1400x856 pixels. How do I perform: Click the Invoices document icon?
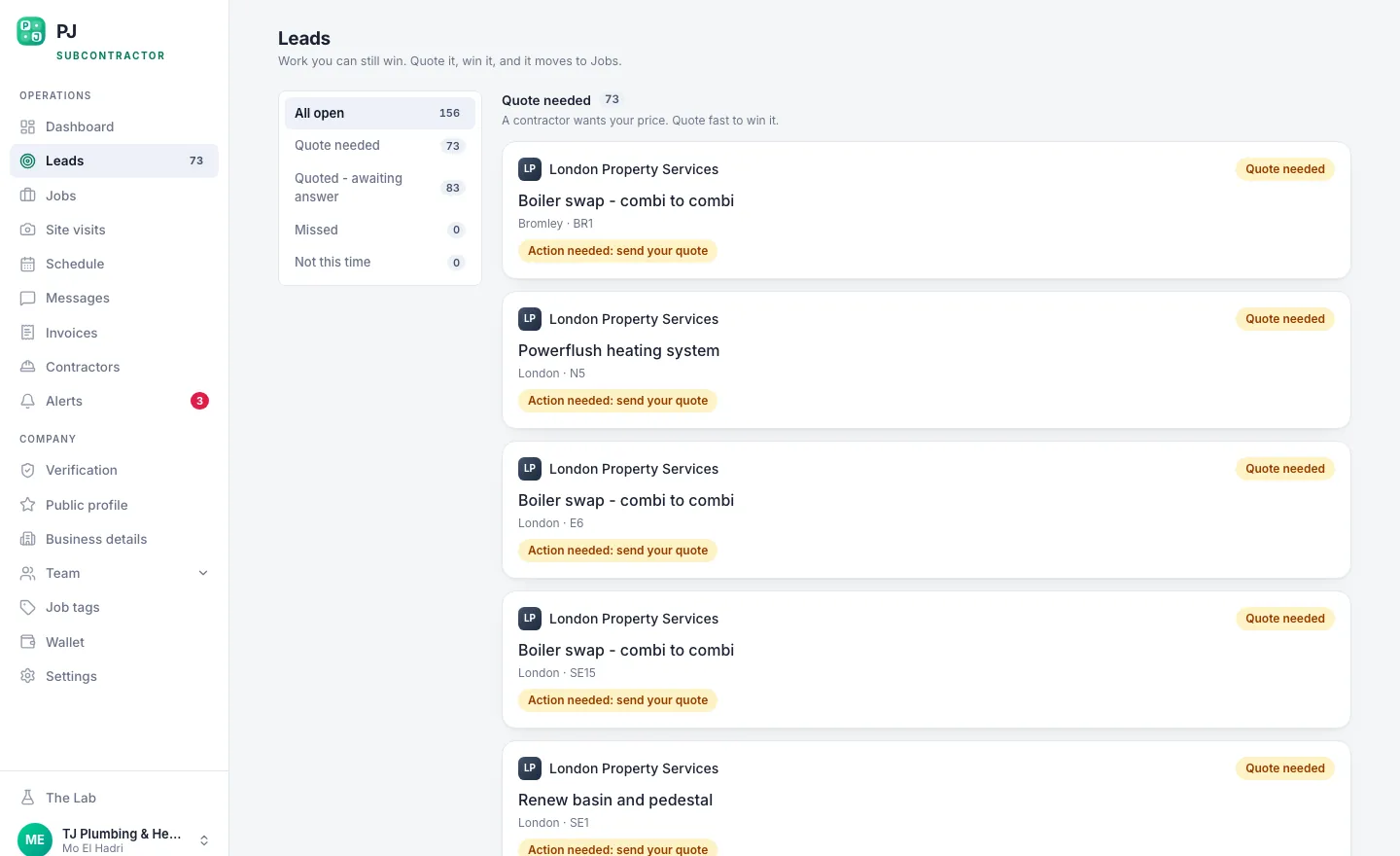(27, 333)
